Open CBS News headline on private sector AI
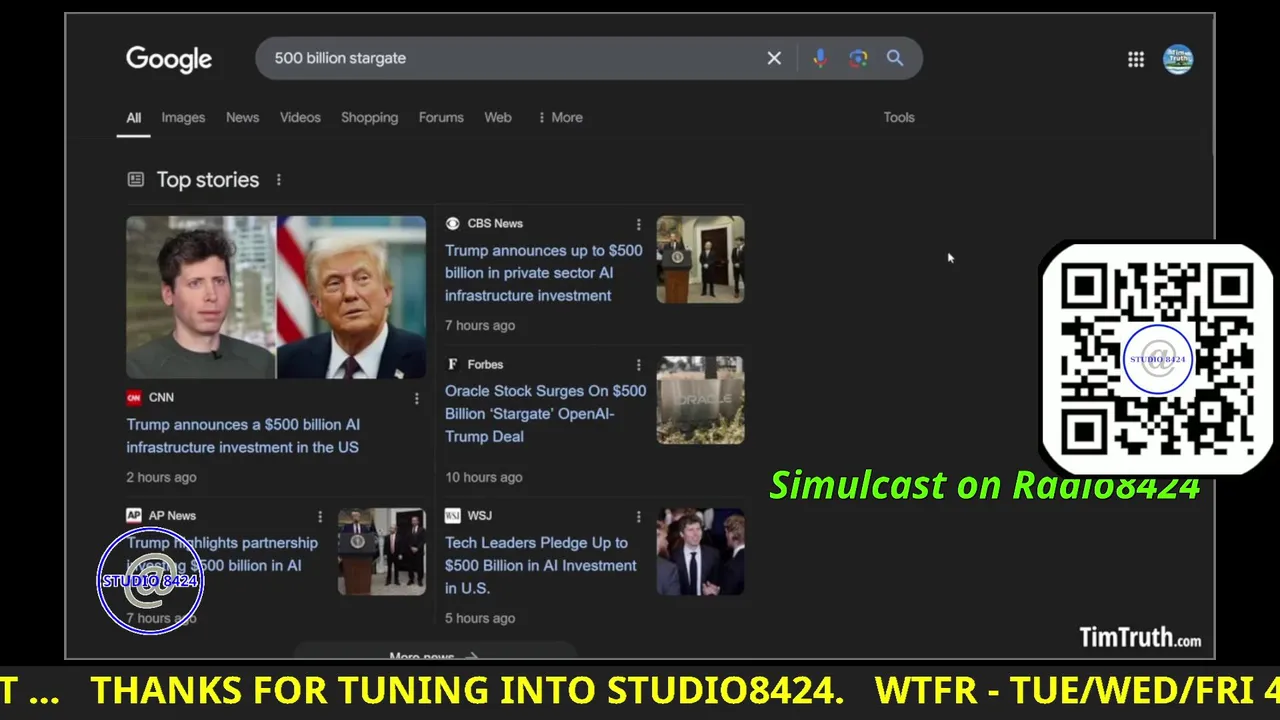 pyautogui.click(x=544, y=273)
